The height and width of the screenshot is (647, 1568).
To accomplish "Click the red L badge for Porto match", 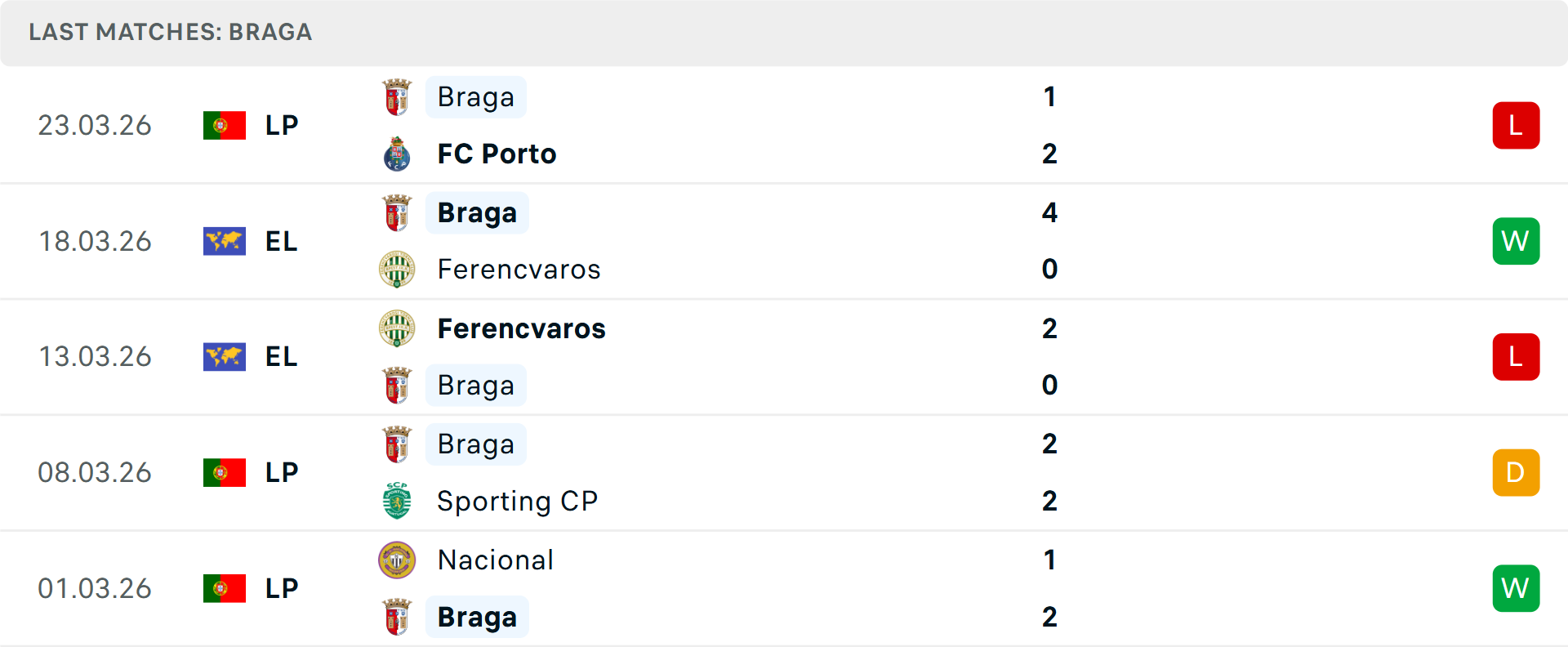I will (x=1516, y=125).
